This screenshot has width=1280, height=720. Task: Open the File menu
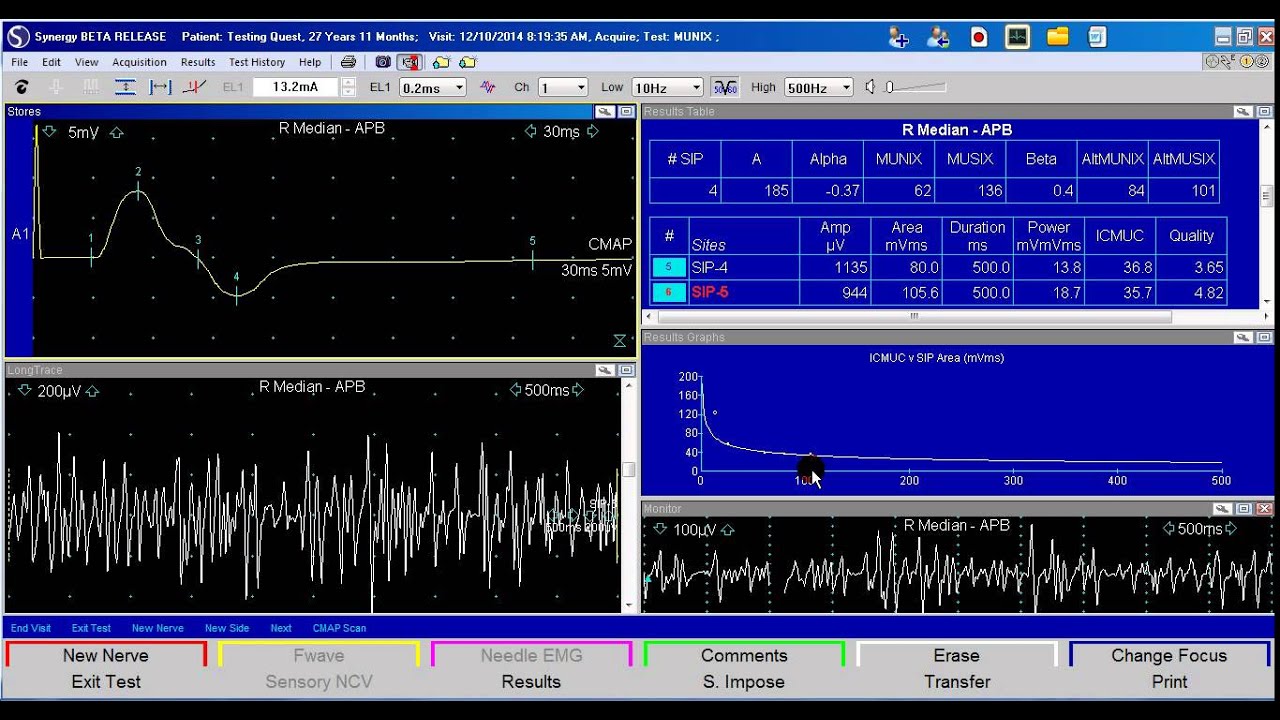(x=20, y=62)
